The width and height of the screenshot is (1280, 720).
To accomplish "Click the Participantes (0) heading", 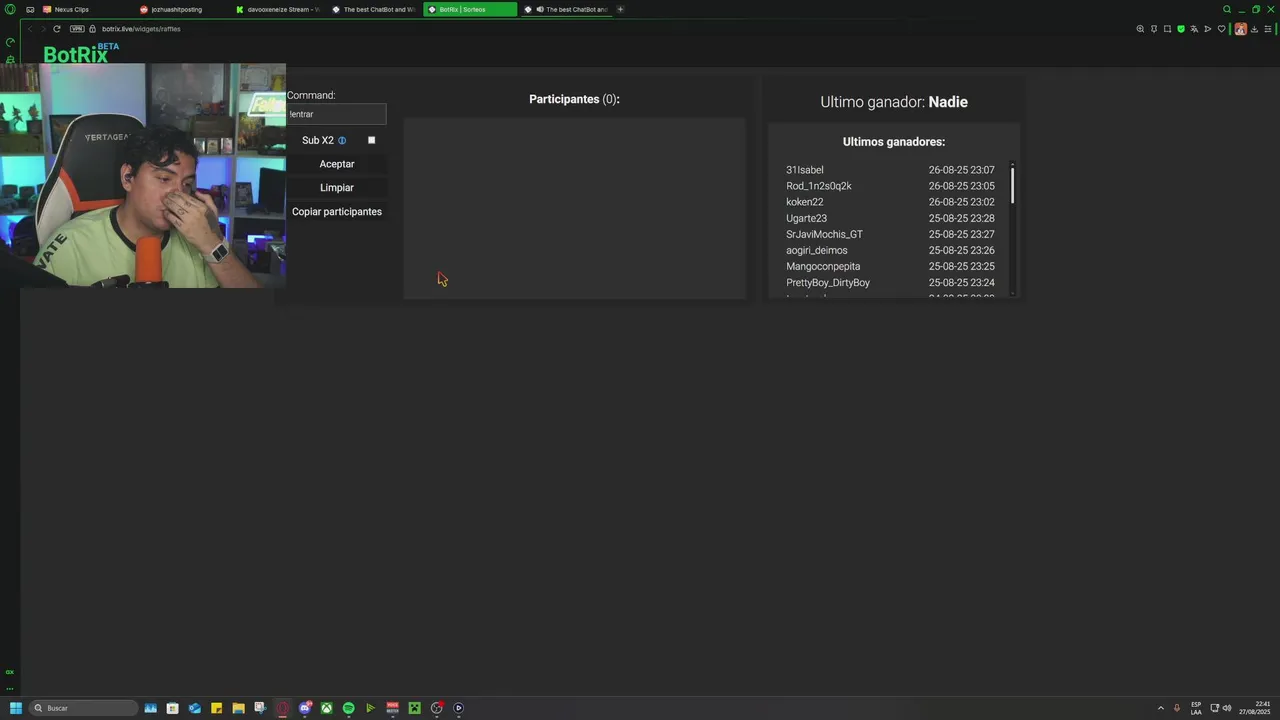I will 574,99.
